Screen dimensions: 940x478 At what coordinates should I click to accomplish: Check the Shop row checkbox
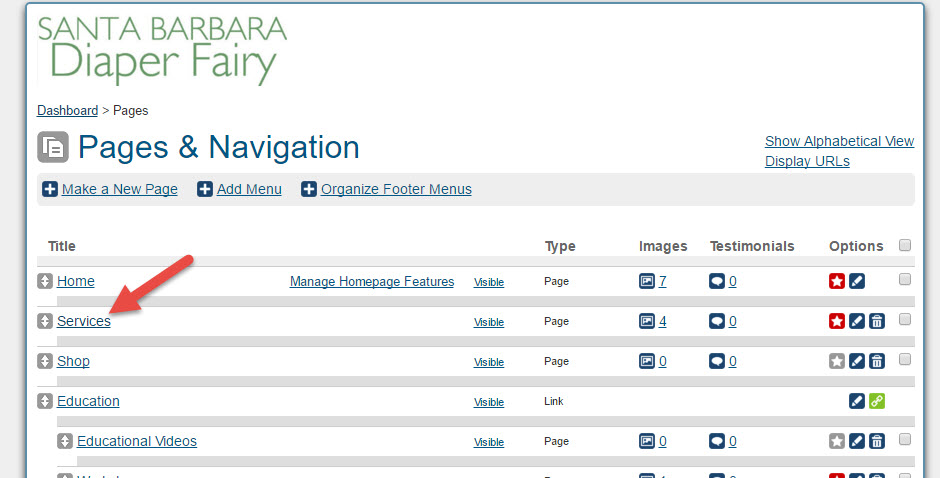click(905, 359)
